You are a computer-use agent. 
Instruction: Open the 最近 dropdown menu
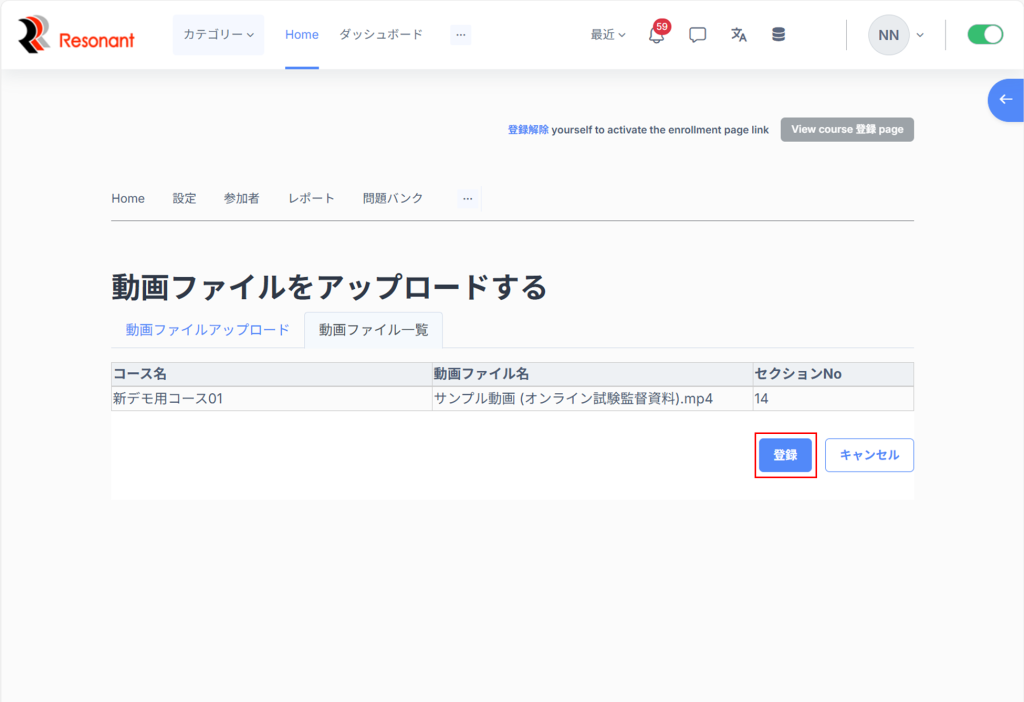608,35
